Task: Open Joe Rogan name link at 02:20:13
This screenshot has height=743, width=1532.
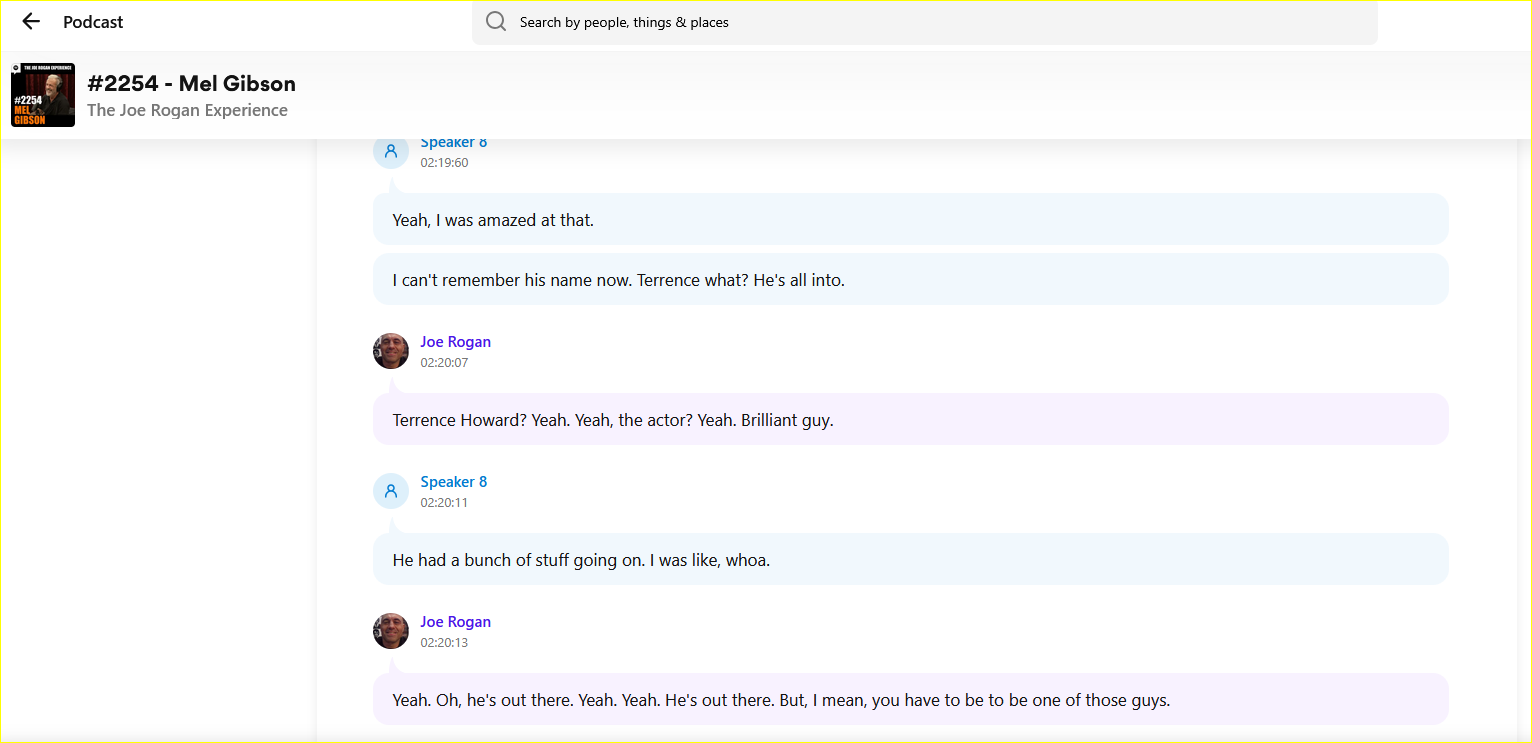Action: pos(455,622)
